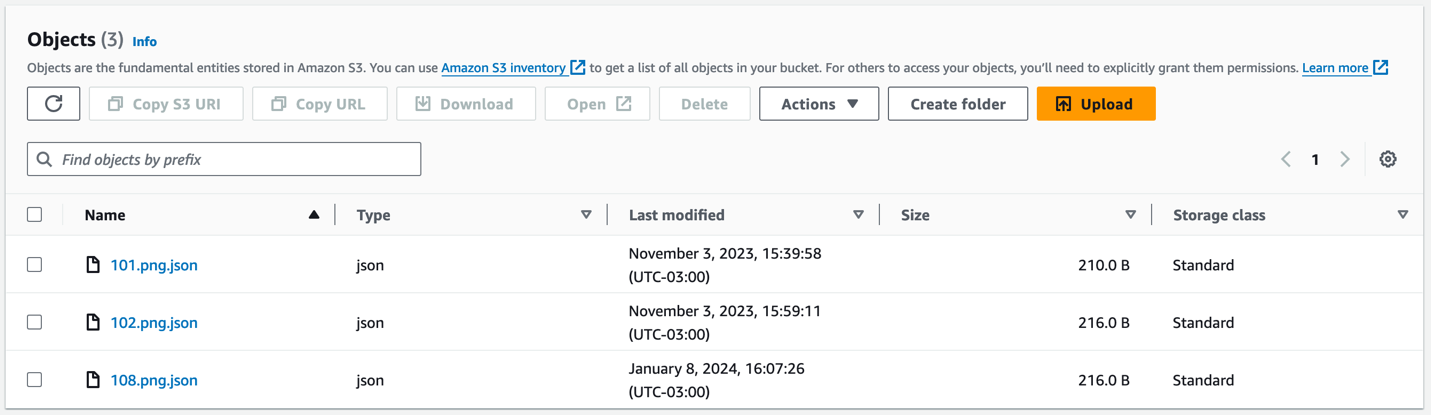Open the Amazon S3 inventory link
The width and height of the screenshot is (1431, 415).
click(504, 68)
